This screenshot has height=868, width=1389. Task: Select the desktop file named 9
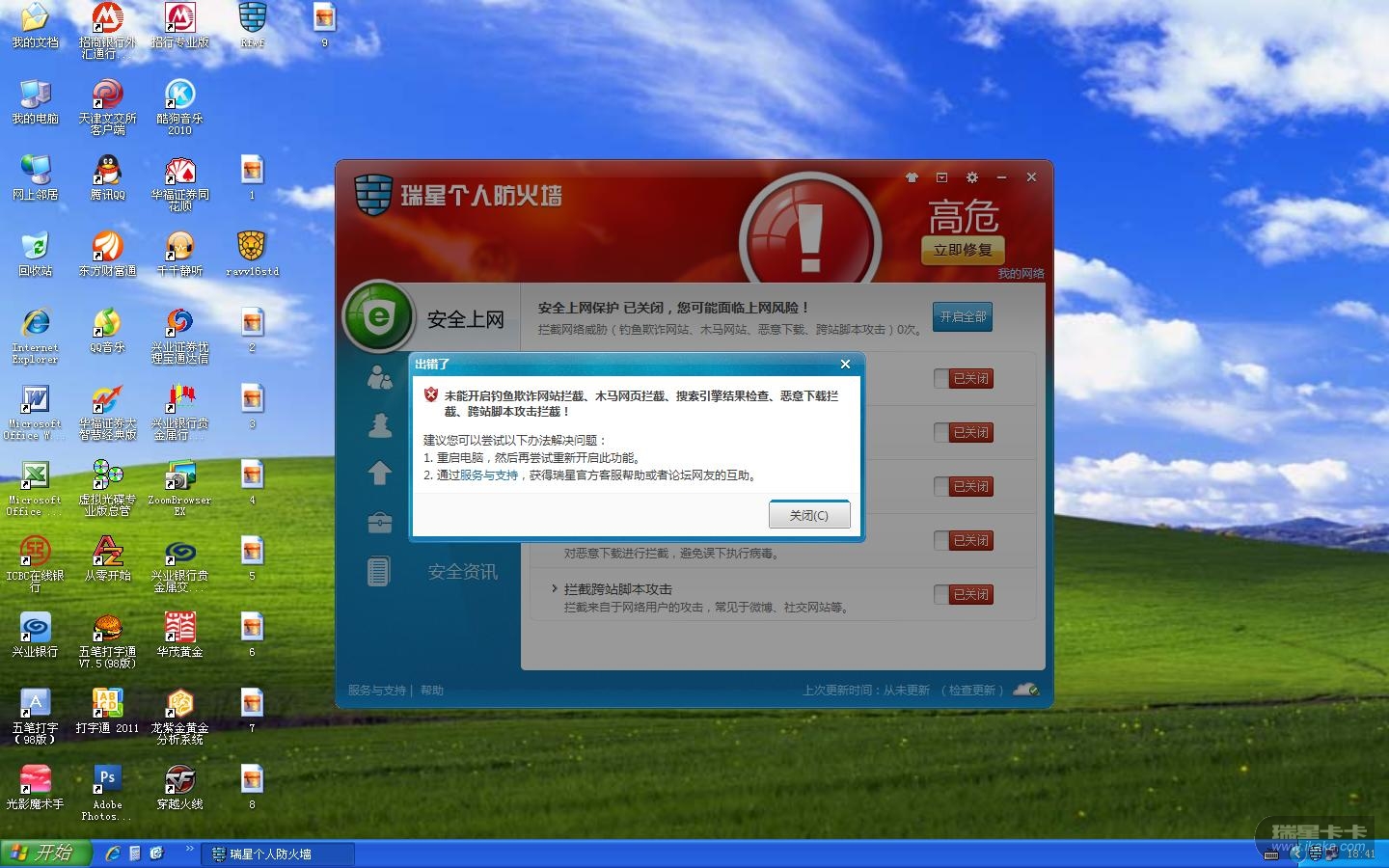(x=324, y=26)
